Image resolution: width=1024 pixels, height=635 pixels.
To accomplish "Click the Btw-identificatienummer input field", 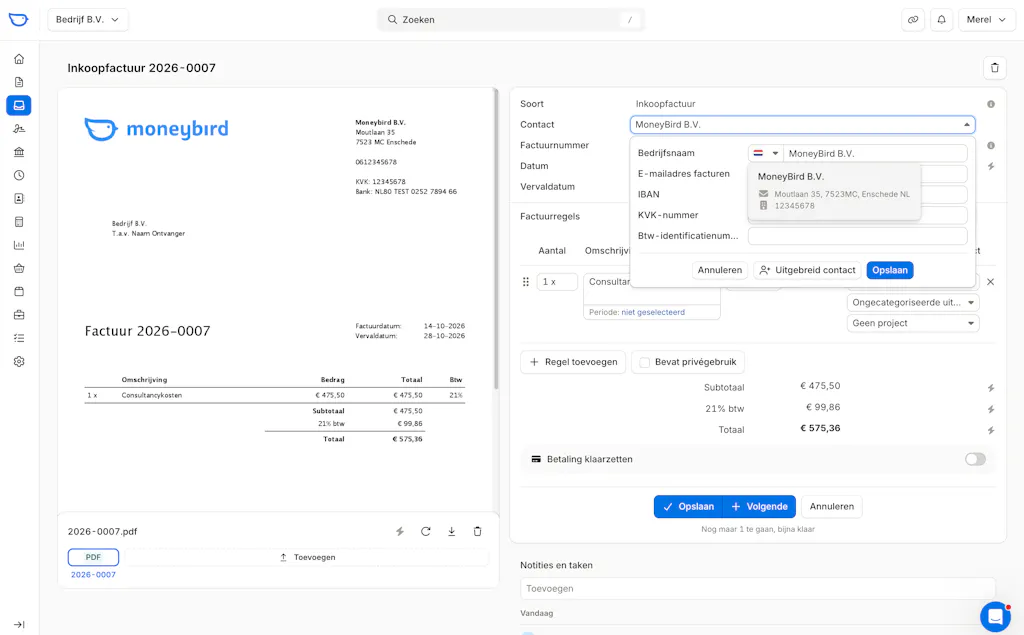I will [x=857, y=236].
